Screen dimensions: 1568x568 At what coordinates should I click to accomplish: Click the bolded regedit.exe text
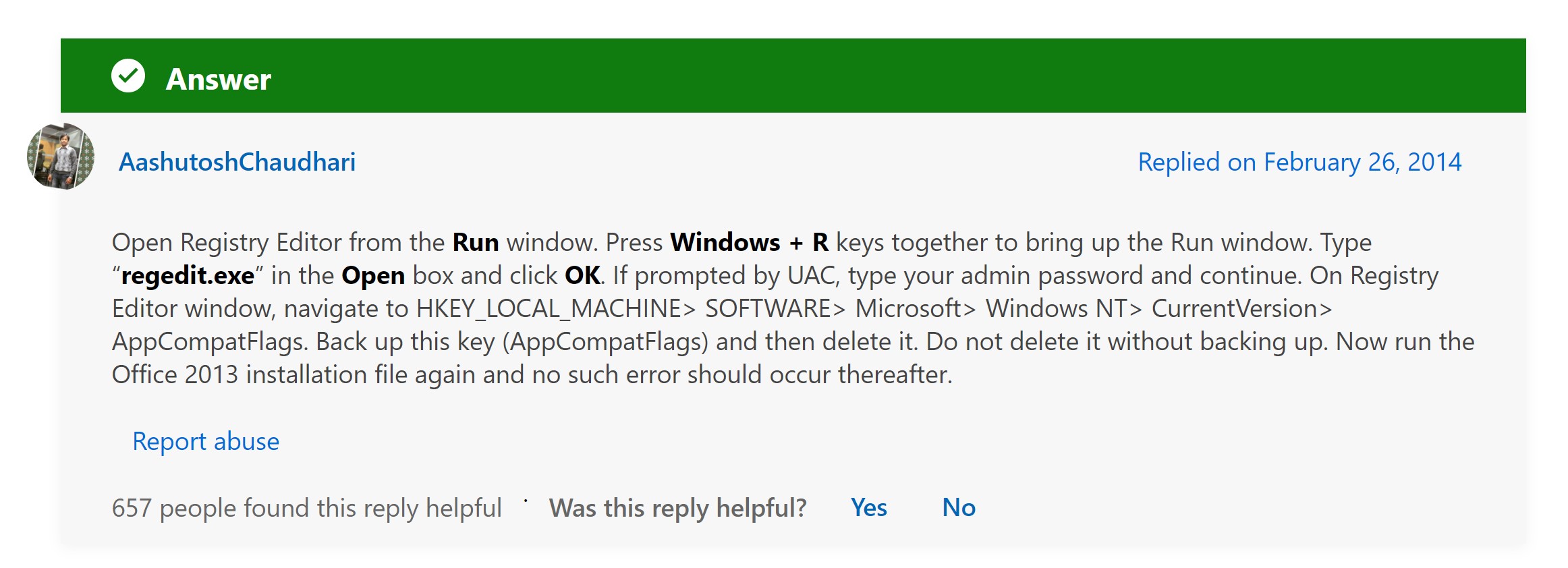(x=188, y=275)
